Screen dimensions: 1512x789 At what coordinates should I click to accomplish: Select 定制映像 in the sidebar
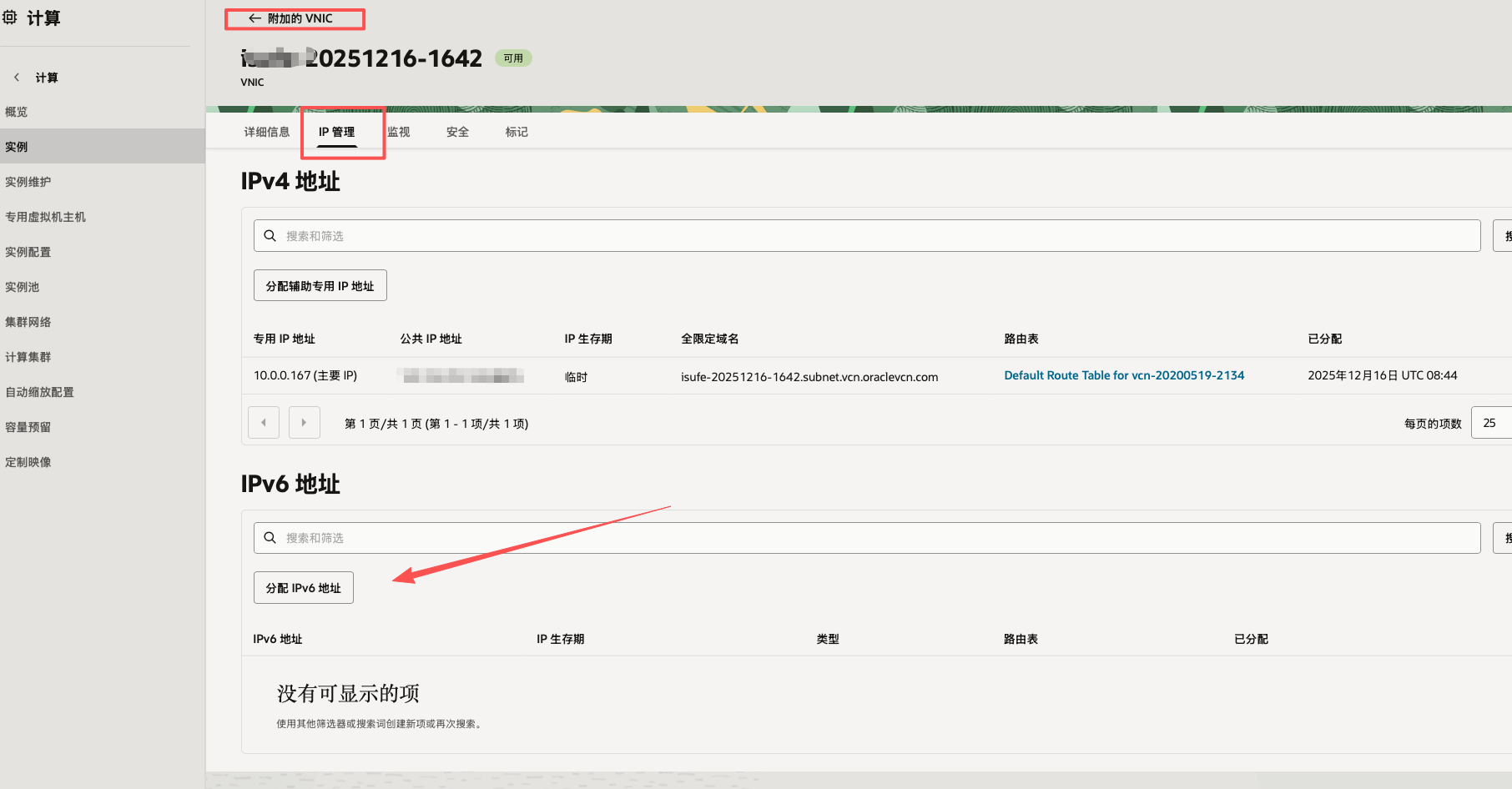click(x=28, y=462)
